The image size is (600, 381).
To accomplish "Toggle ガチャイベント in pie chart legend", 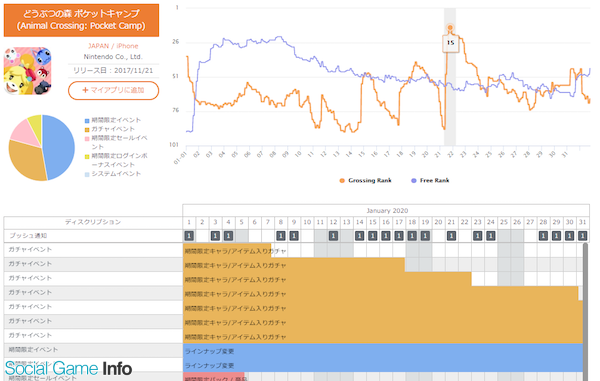I will point(110,129).
